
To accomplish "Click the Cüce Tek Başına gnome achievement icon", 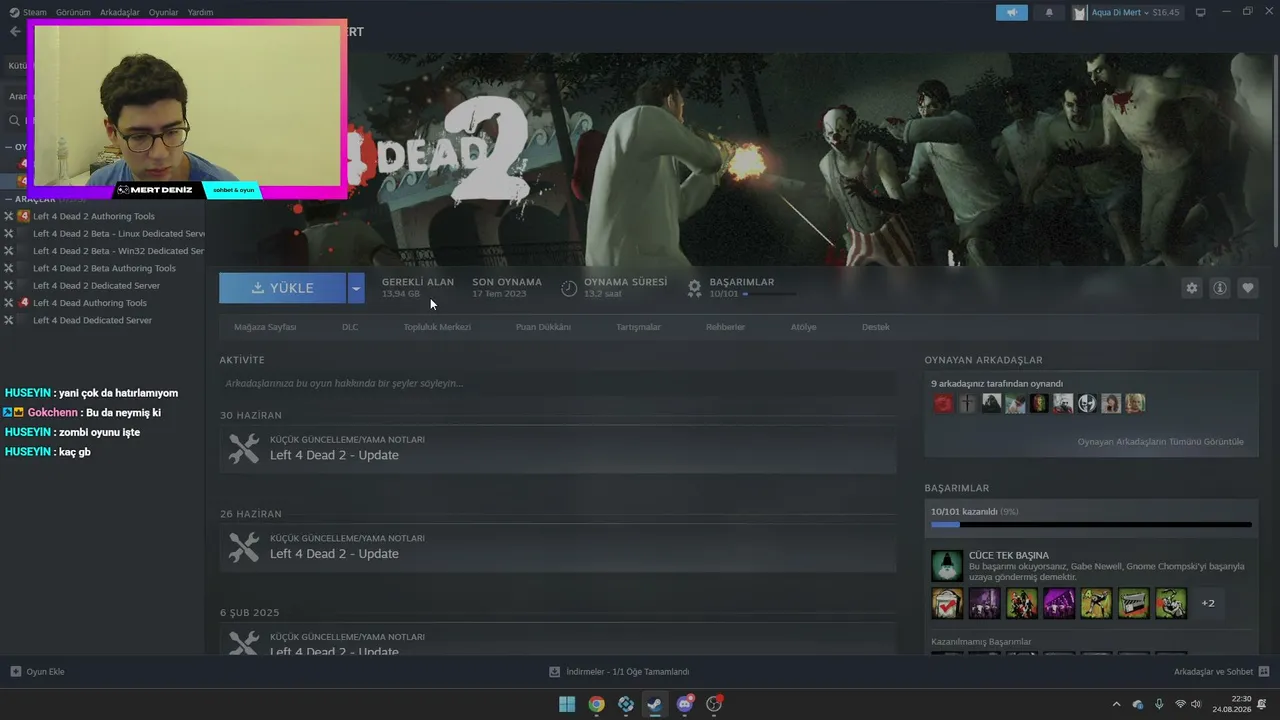I will pos(946,565).
